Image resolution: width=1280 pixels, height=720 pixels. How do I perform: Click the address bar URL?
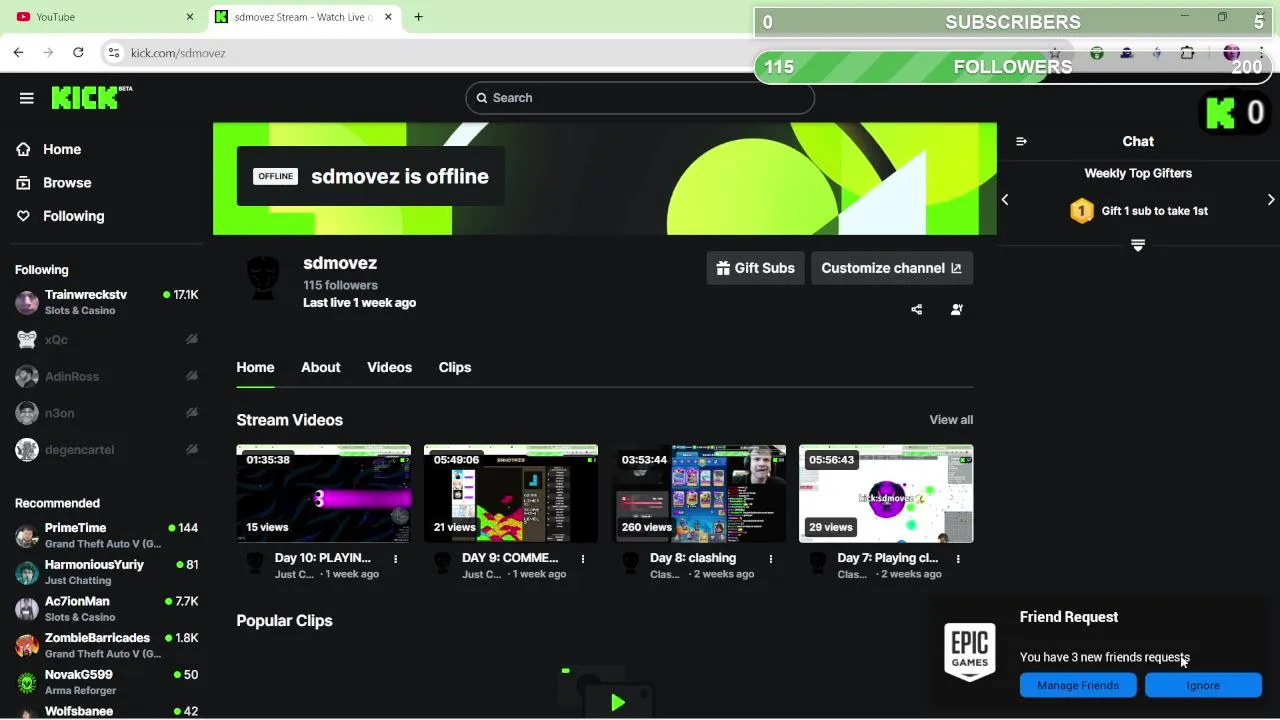point(178,53)
